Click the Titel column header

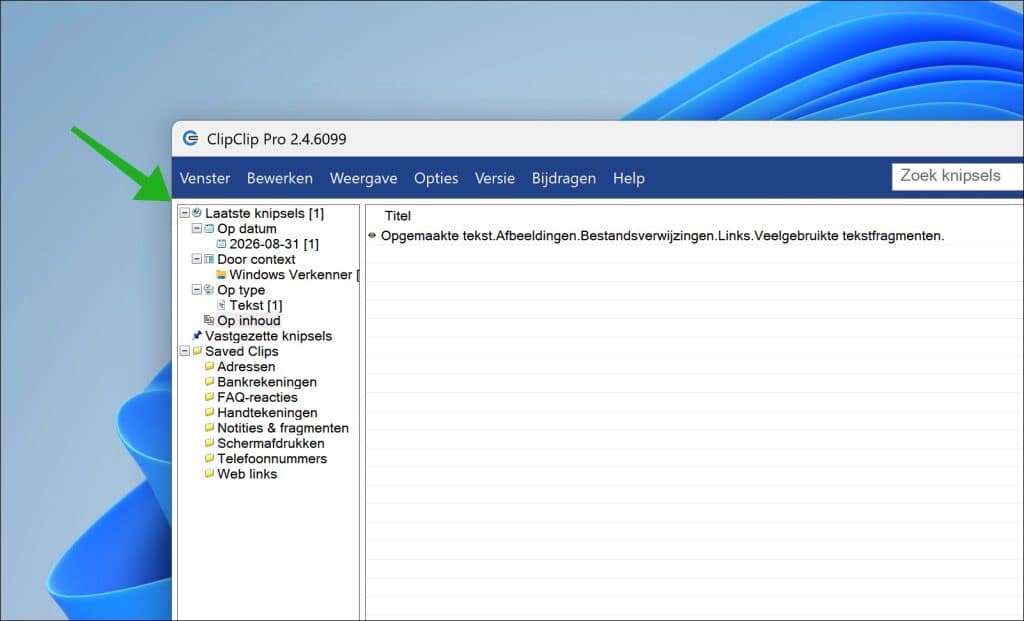398,215
